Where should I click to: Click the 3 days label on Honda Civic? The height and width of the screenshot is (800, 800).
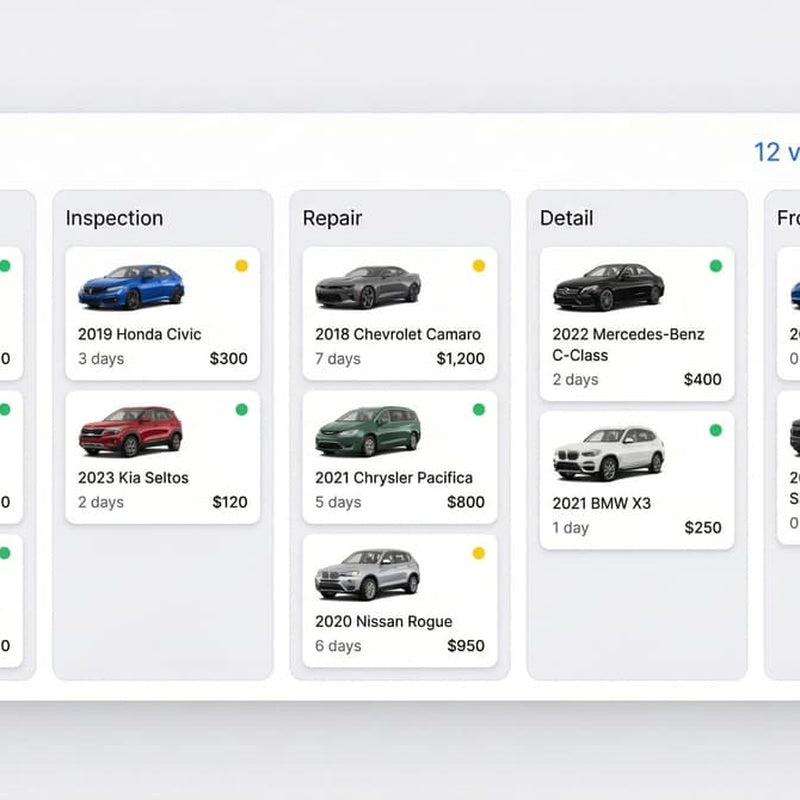(x=101, y=359)
